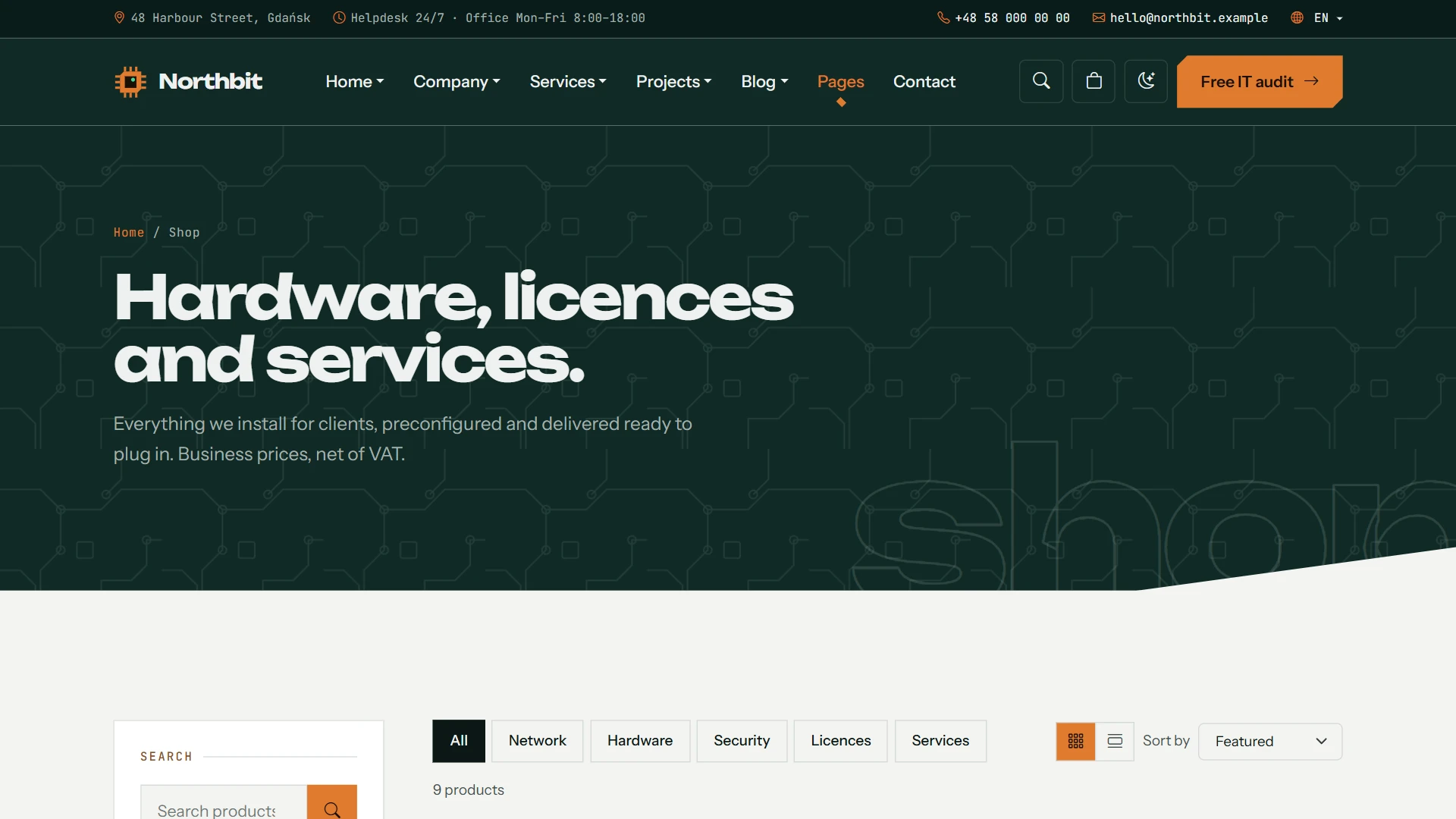Expand the Projects navigation menu
Viewport: 1456px width, 819px height.
click(x=673, y=81)
